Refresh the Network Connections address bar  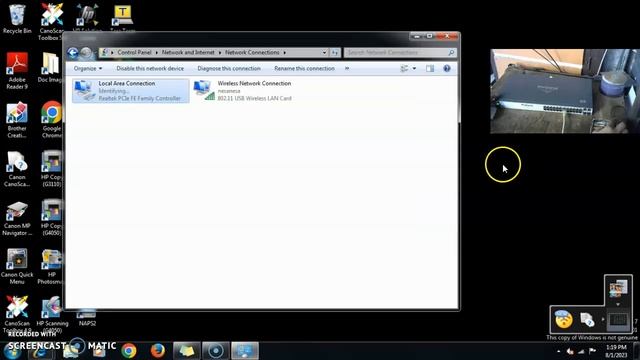(x=335, y=53)
